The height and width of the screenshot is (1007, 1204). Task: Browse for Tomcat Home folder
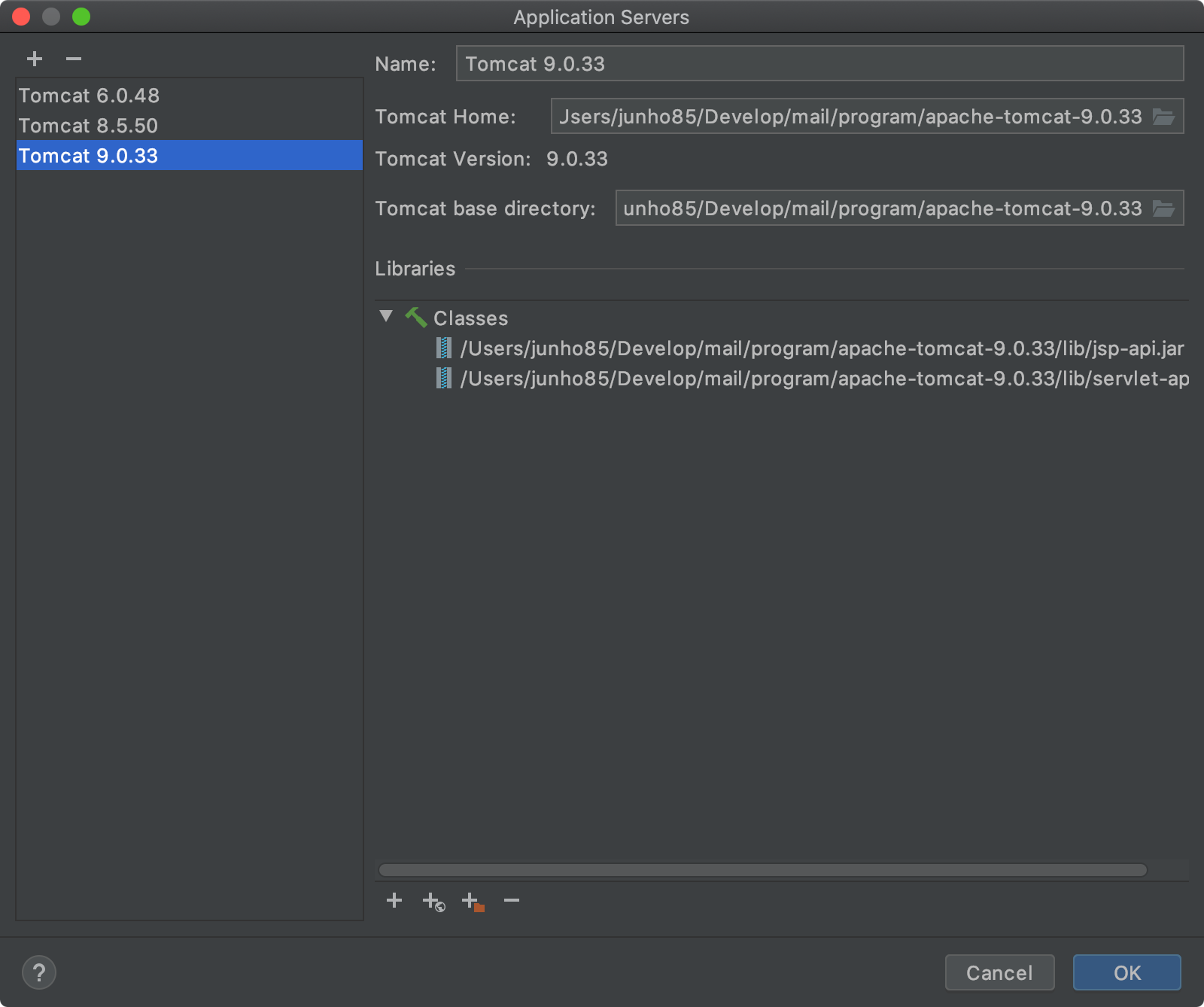pos(1163,117)
